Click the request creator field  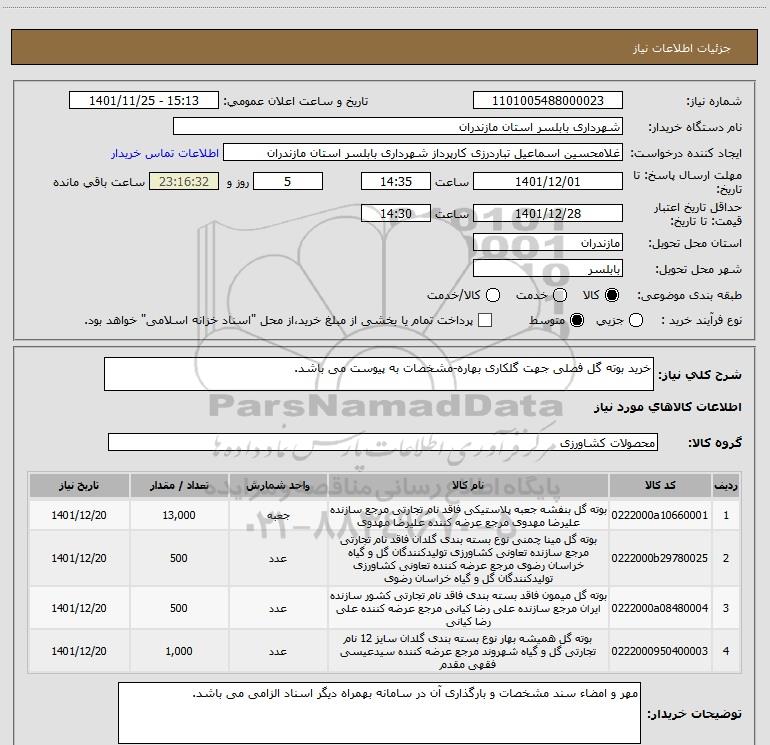423,153
